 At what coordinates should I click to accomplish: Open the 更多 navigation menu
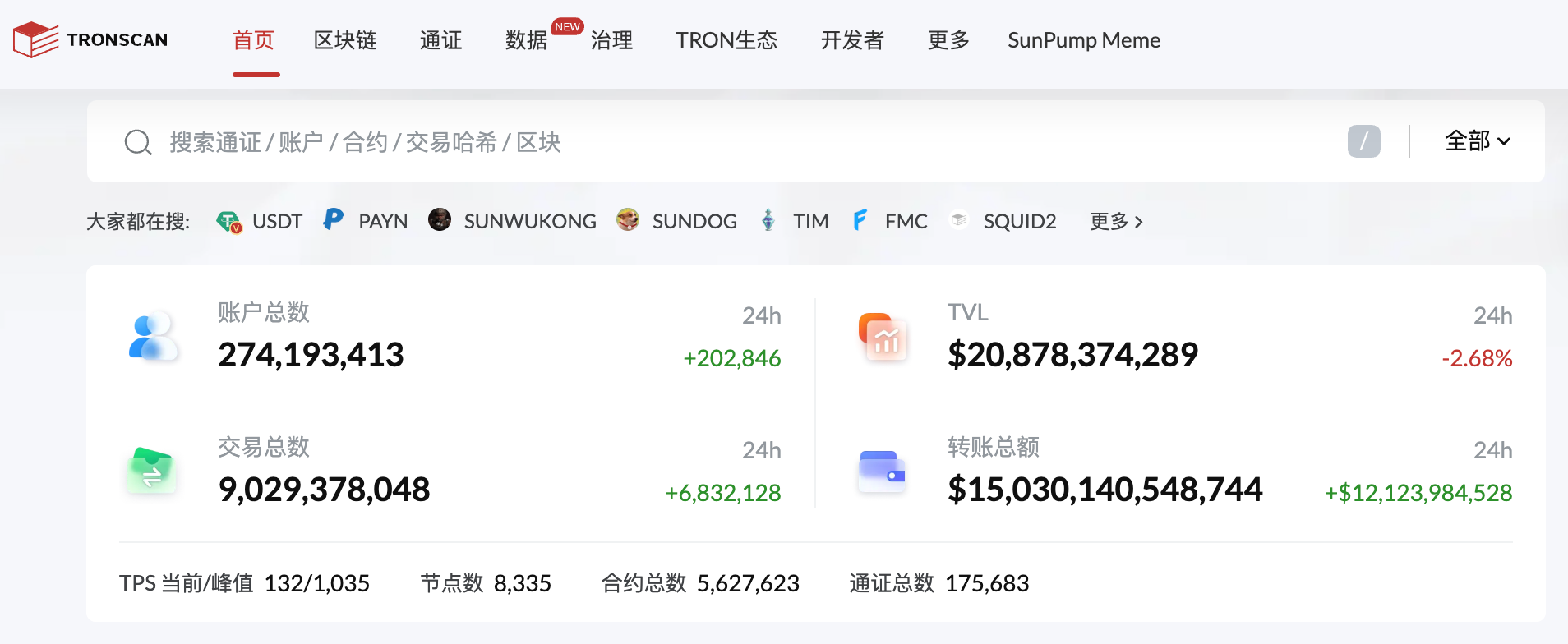[948, 40]
